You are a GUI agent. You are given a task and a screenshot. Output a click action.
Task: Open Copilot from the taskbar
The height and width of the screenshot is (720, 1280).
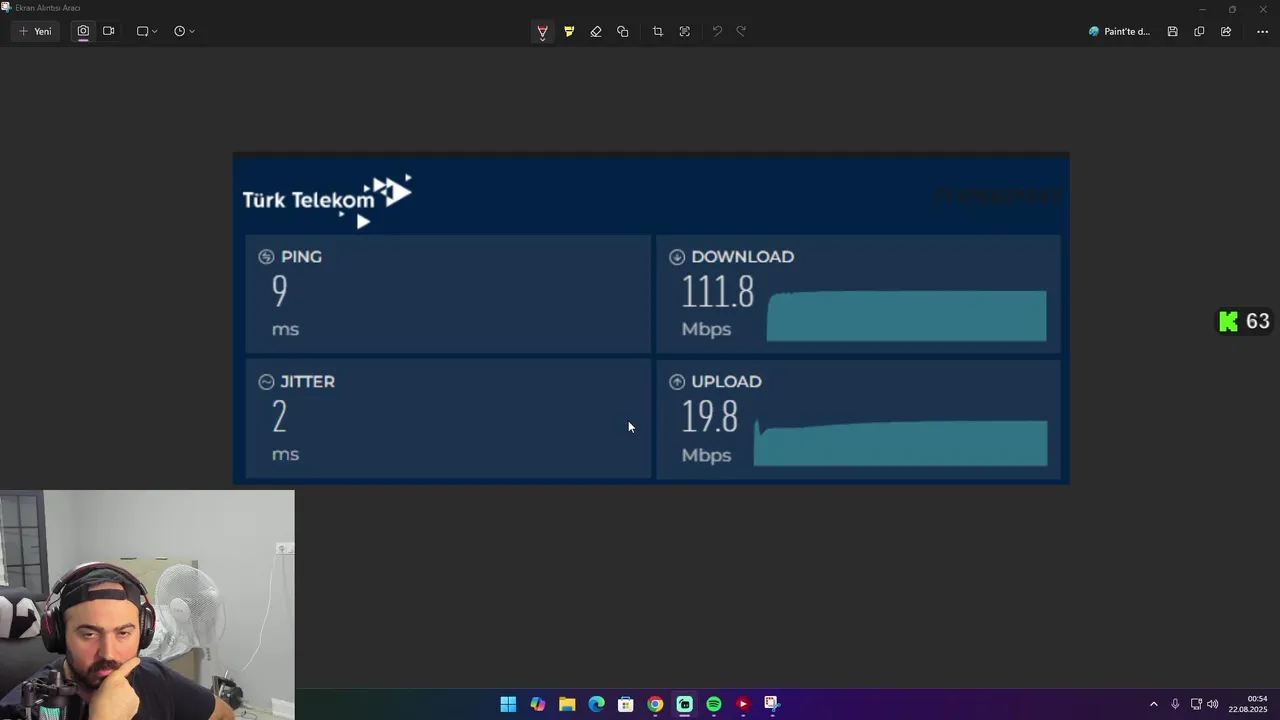[538, 704]
